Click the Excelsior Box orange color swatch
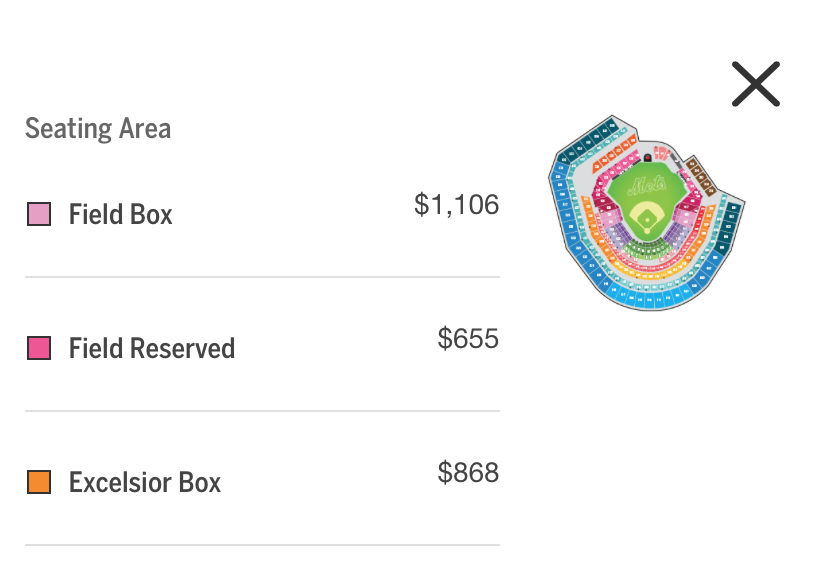Viewport: 830px width, 576px height. pyautogui.click(x=39, y=482)
